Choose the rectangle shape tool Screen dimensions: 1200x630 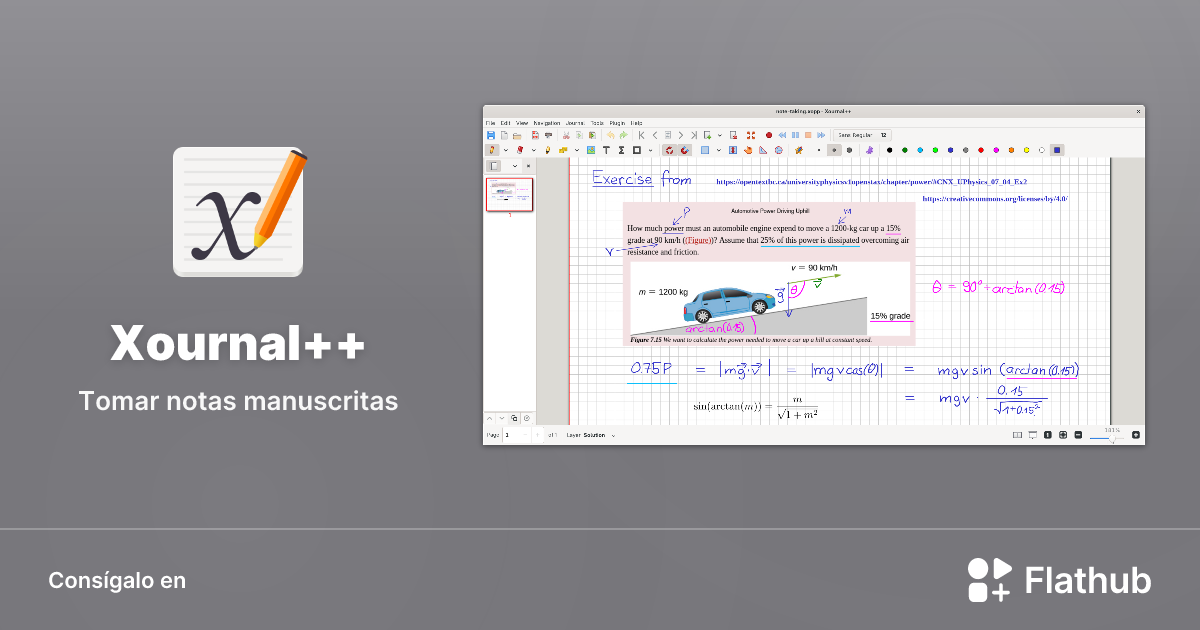pyautogui.click(x=636, y=149)
